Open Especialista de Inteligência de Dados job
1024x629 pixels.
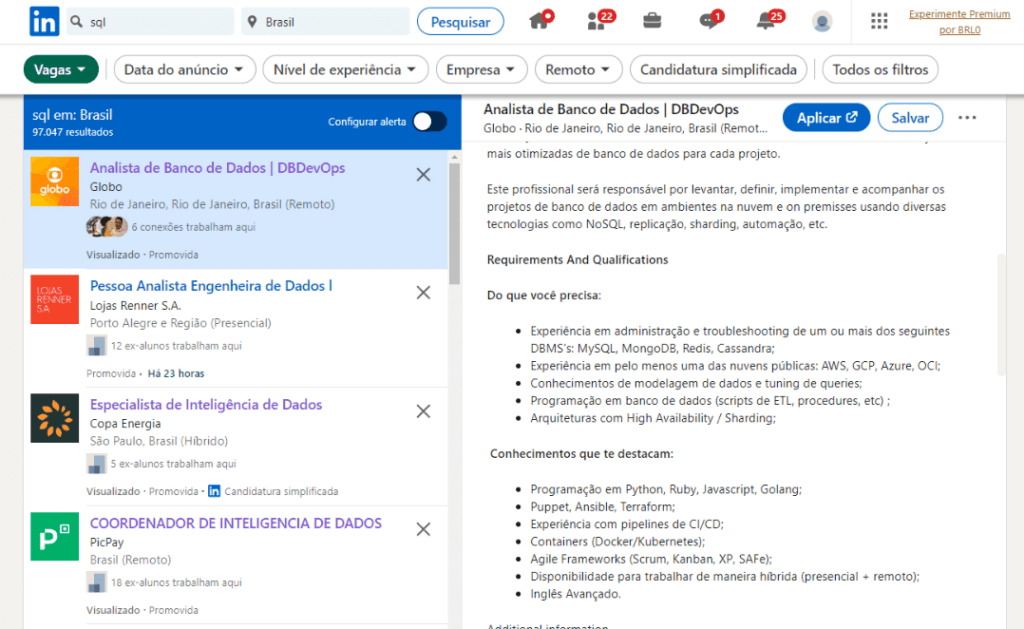206,404
